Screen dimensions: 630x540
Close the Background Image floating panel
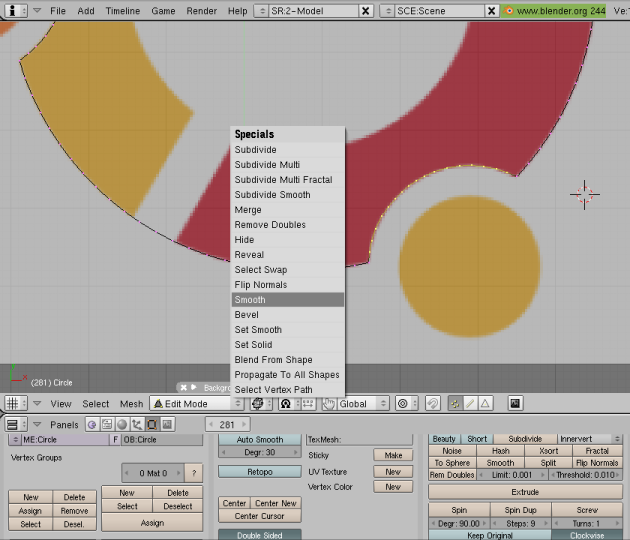pyautogui.click(x=184, y=387)
